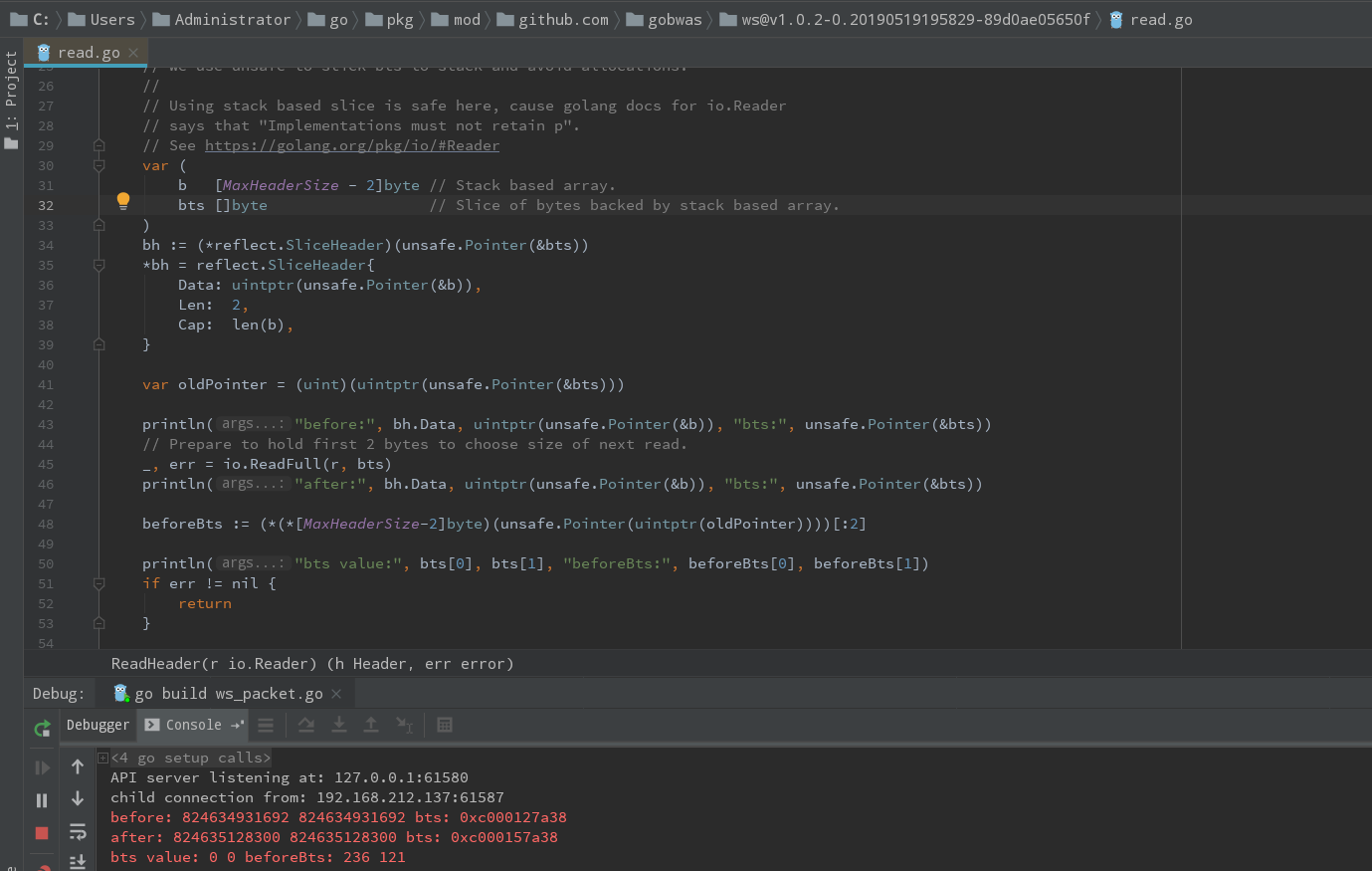
Task: Resume program execution
Action: point(41,766)
